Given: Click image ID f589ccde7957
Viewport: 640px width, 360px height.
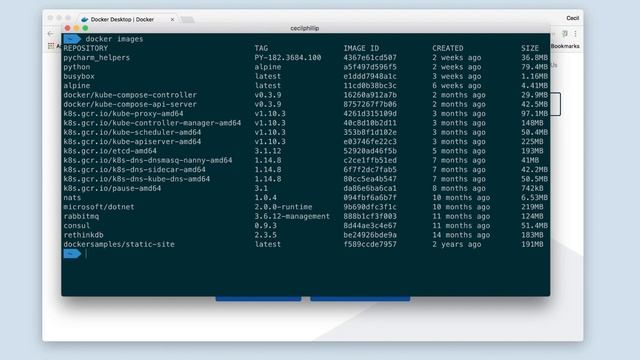Looking at the screenshot, I should [x=370, y=244].
